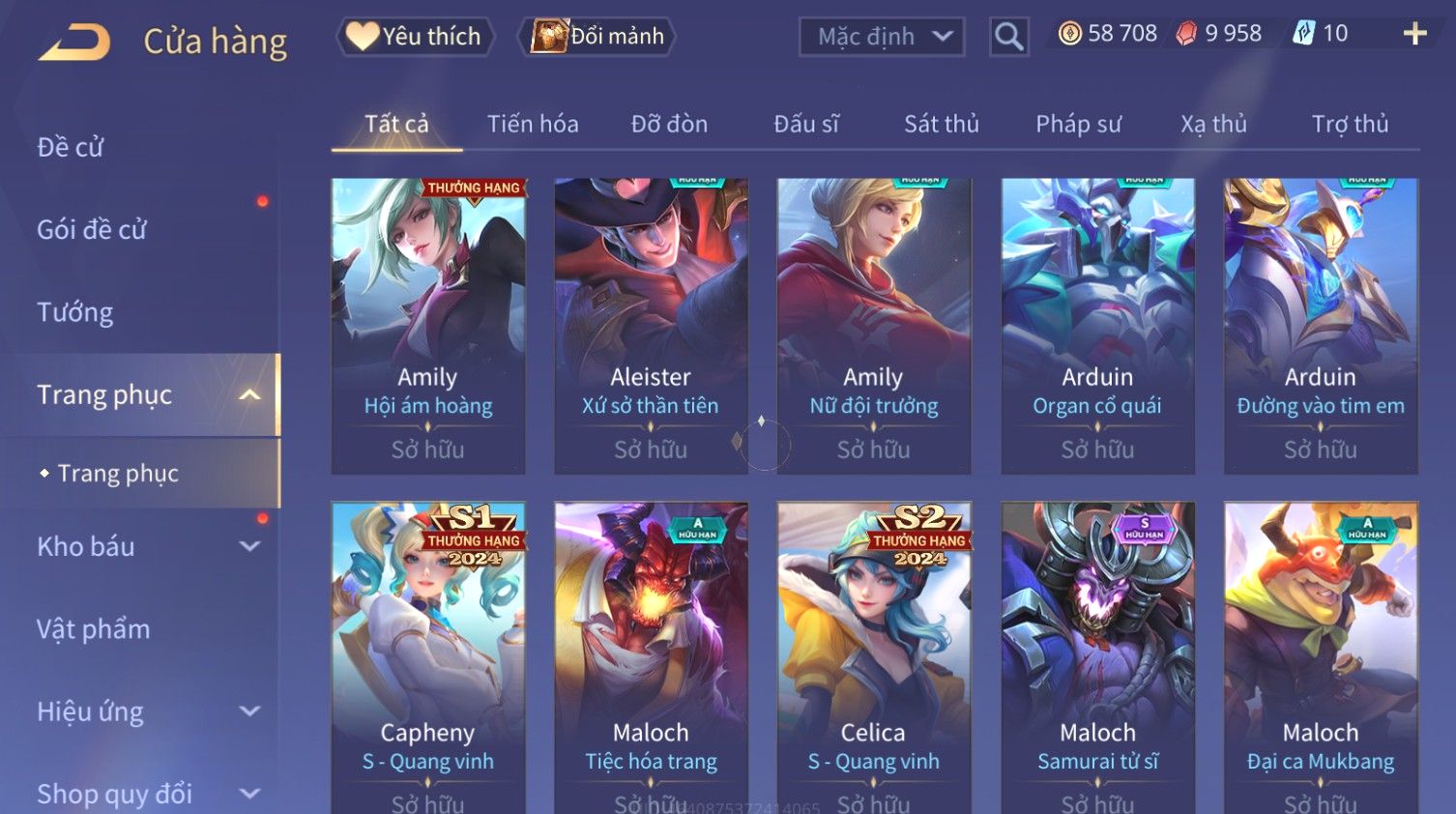
Task: Open the search magnifier icon
Action: (1009, 37)
